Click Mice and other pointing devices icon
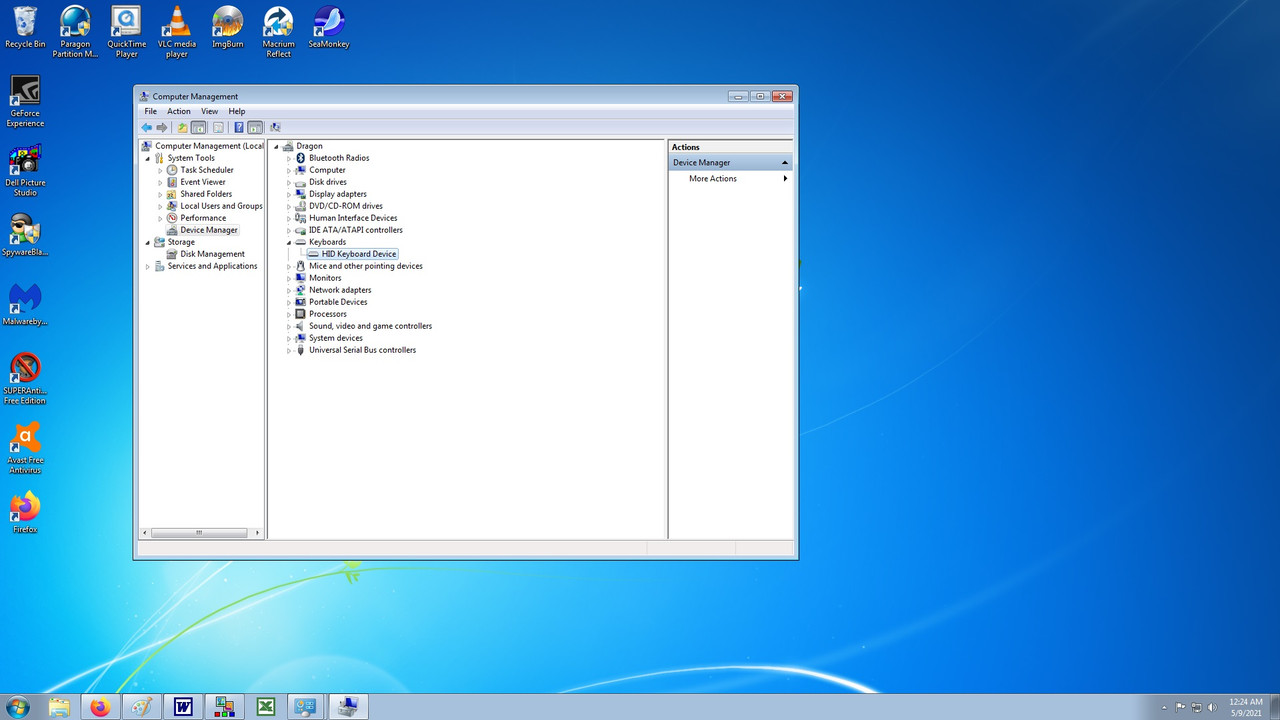 [300, 266]
